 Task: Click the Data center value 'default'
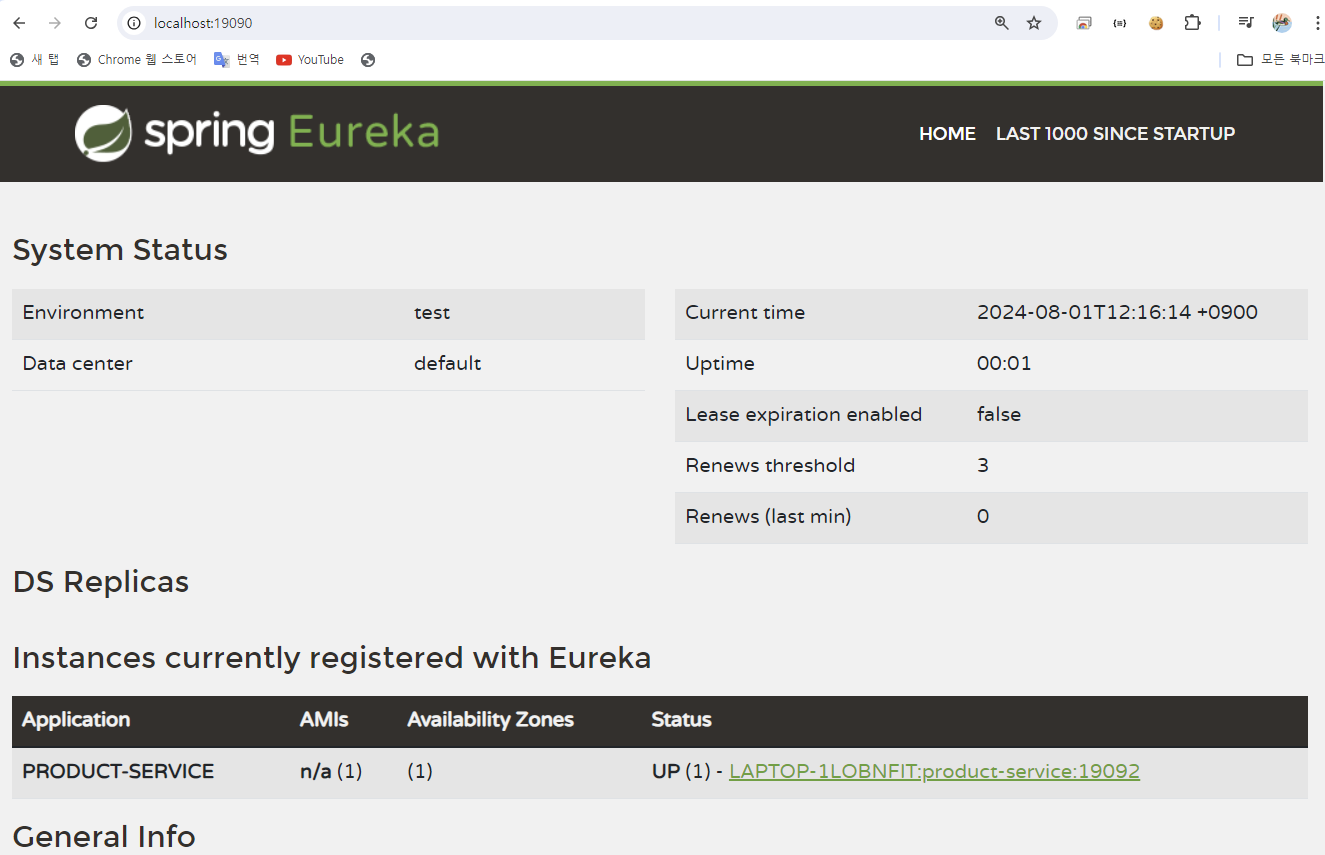click(447, 364)
